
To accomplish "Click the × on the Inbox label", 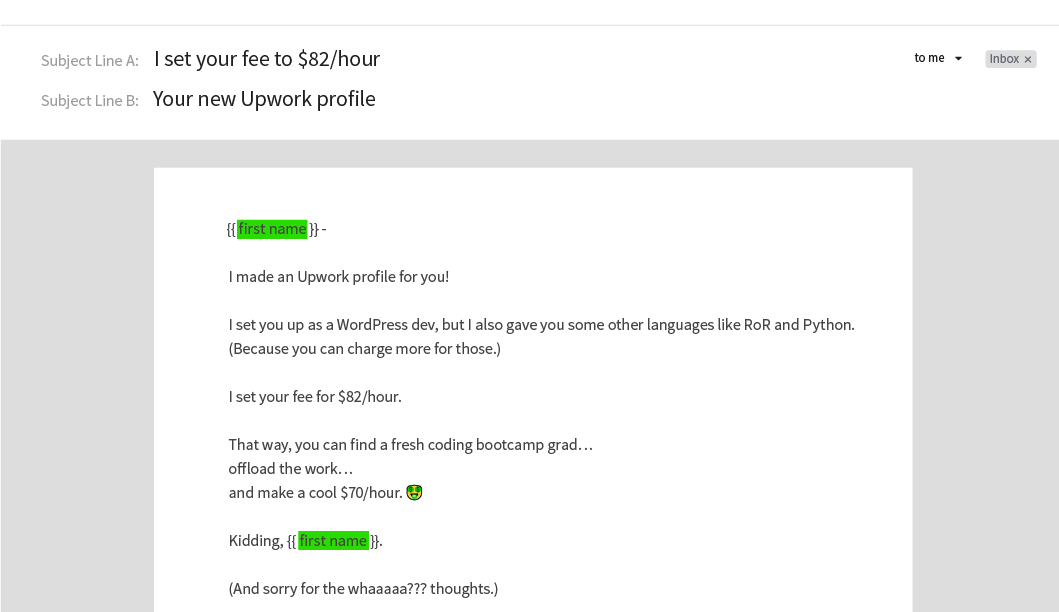I will [x=1027, y=59].
